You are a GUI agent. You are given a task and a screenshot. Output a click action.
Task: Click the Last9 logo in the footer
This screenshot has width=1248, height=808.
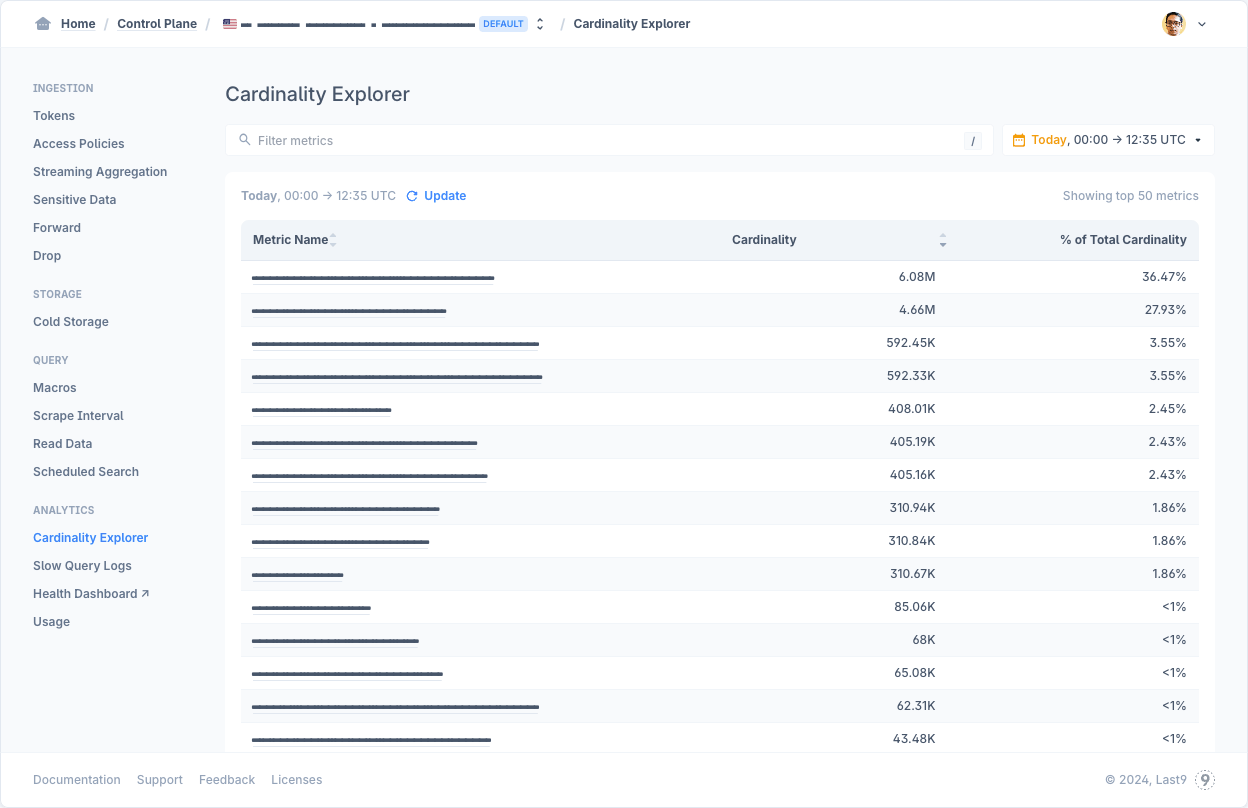pos(1205,779)
